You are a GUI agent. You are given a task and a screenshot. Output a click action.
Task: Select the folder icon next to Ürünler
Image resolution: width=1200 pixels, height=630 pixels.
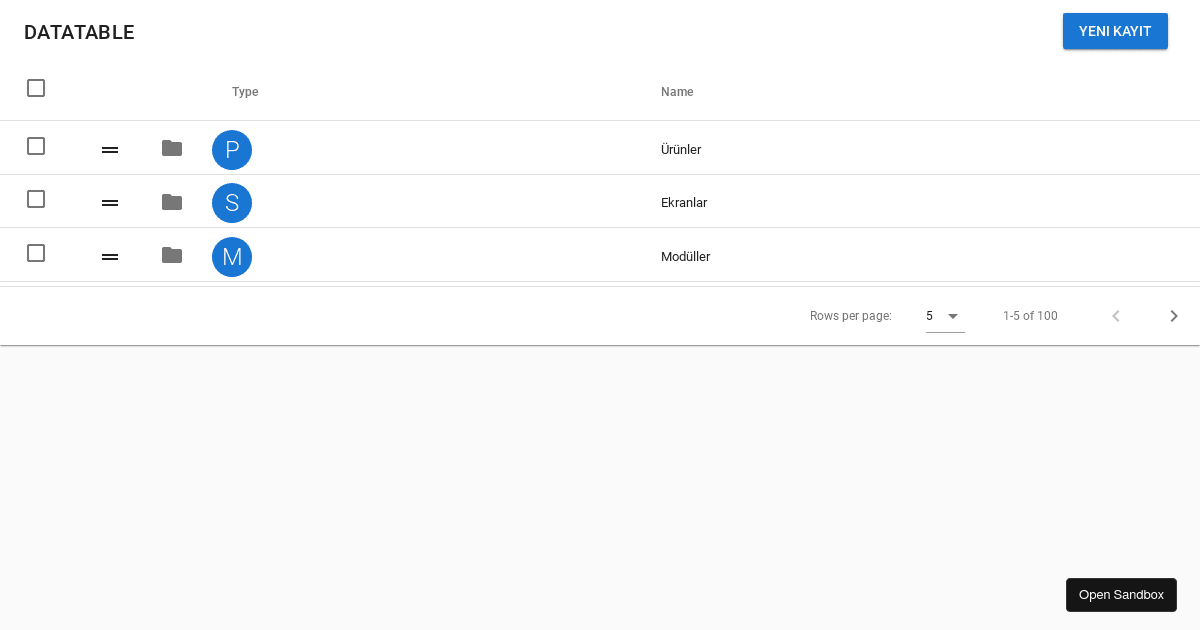(172, 148)
